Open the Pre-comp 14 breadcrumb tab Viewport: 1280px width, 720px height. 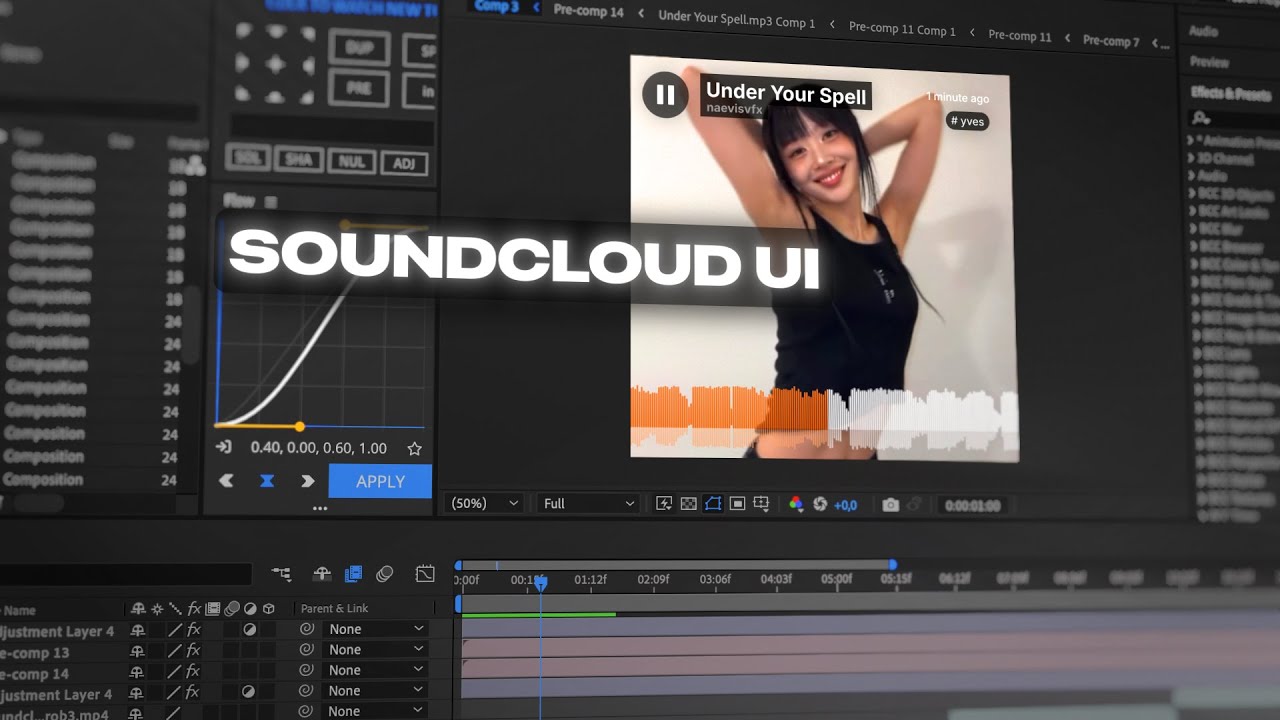click(589, 12)
